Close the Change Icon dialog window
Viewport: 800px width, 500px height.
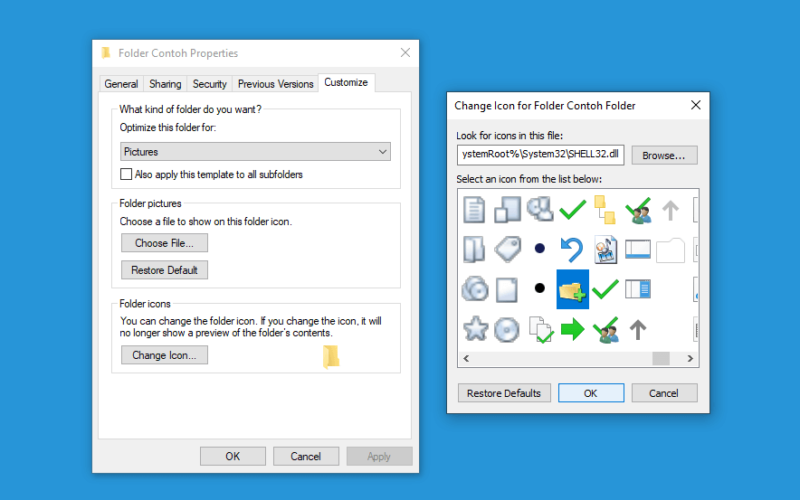click(695, 105)
